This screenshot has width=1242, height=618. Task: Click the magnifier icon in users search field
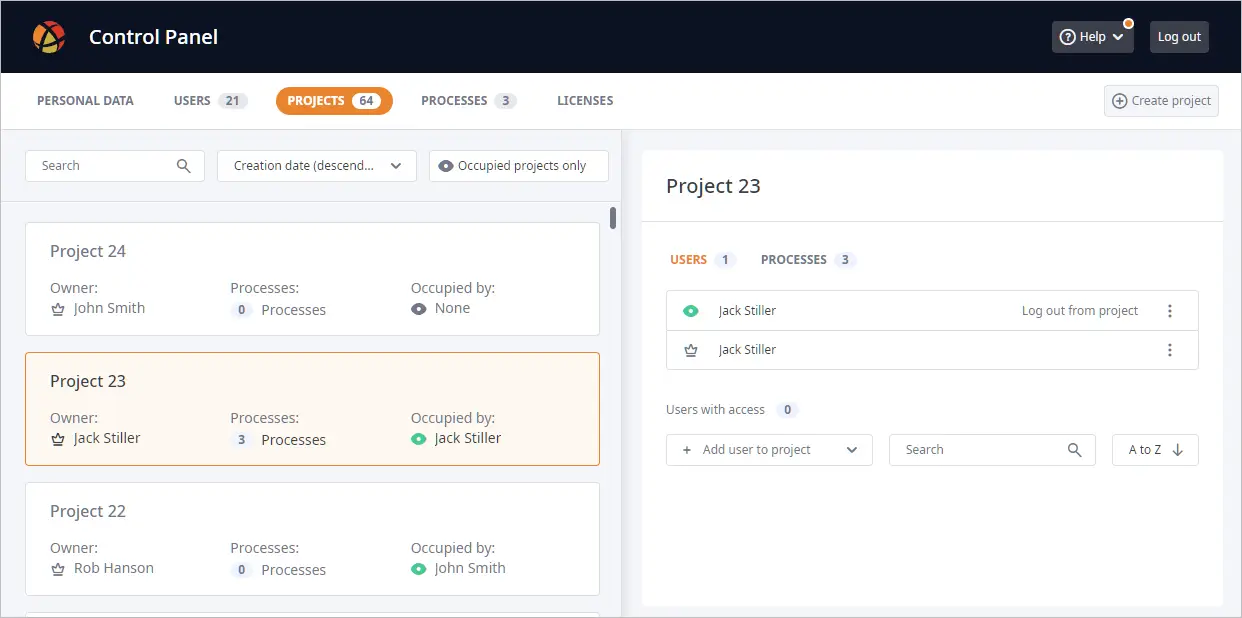click(1074, 450)
